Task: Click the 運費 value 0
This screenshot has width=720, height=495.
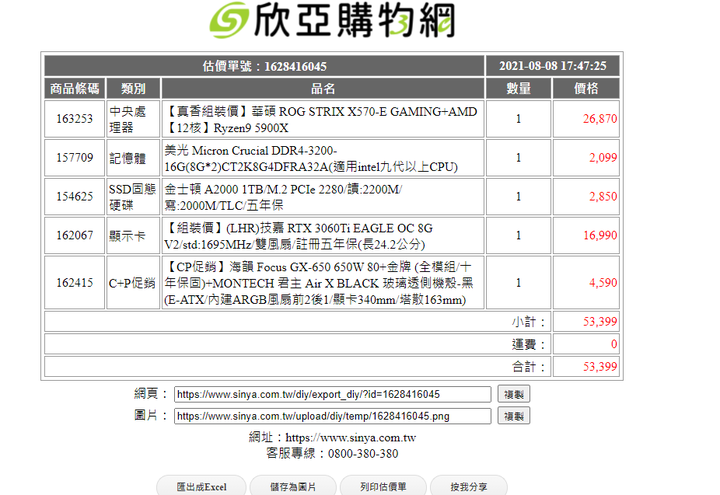Action: coord(614,344)
